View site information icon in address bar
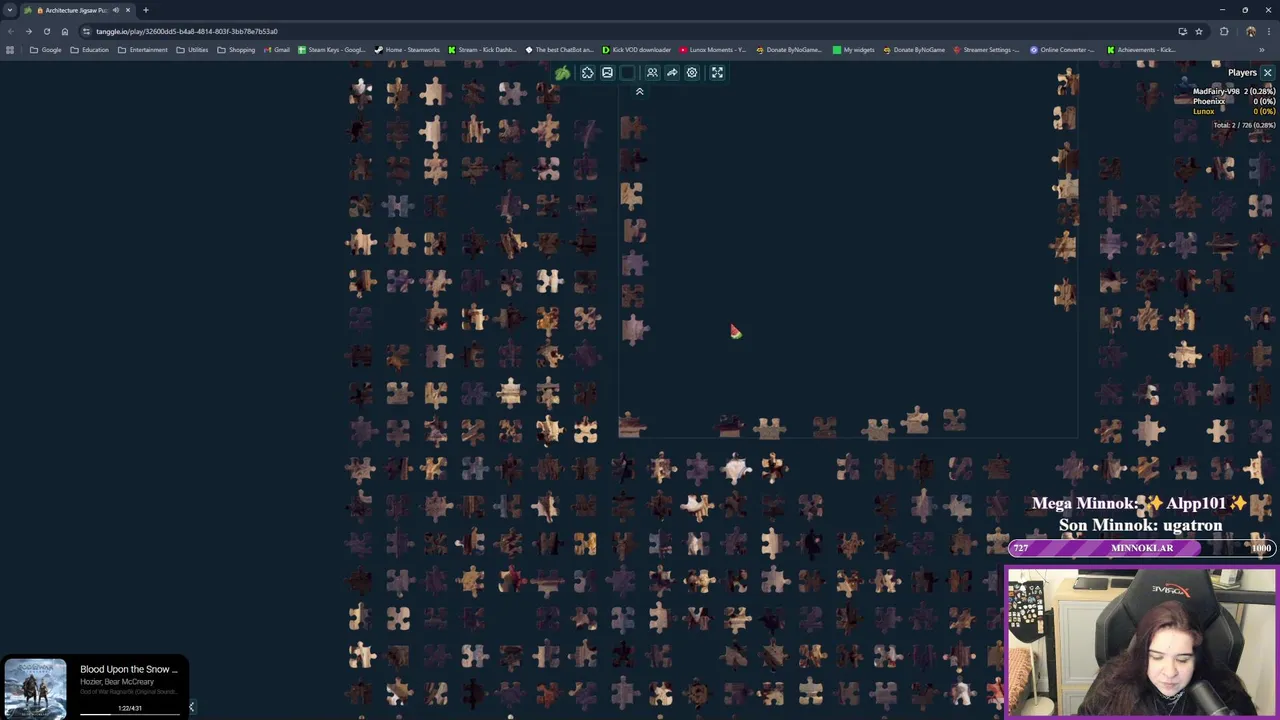 pyautogui.click(x=87, y=31)
